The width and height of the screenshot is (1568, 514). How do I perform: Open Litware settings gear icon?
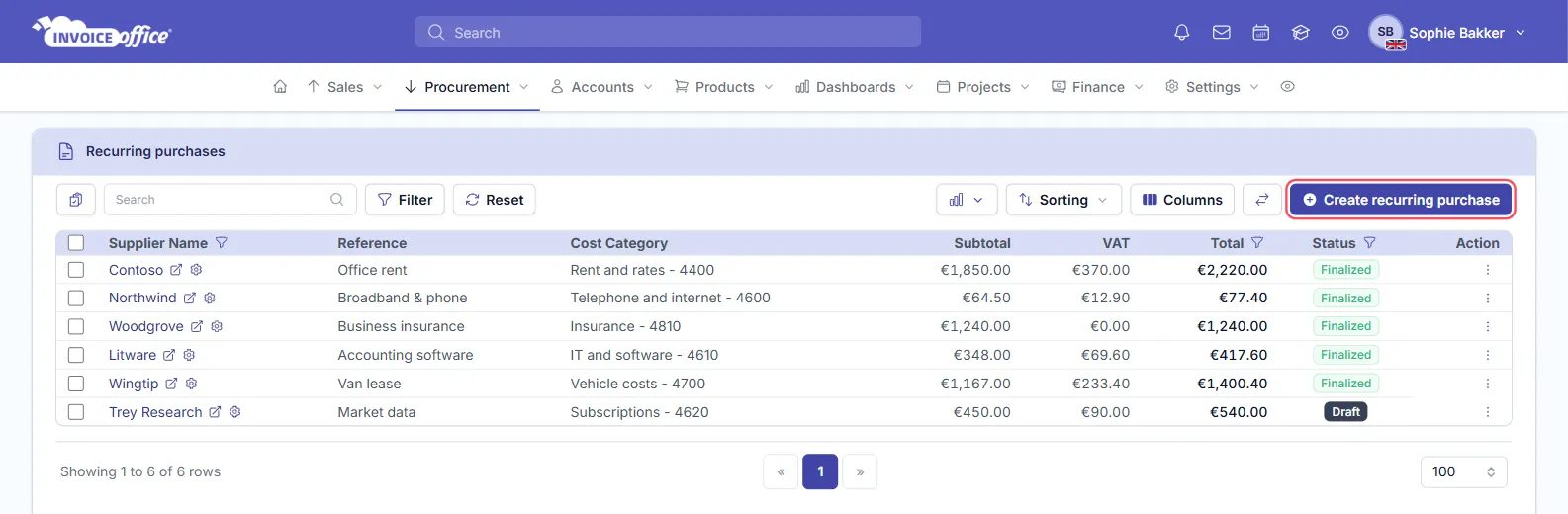pos(189,355)
